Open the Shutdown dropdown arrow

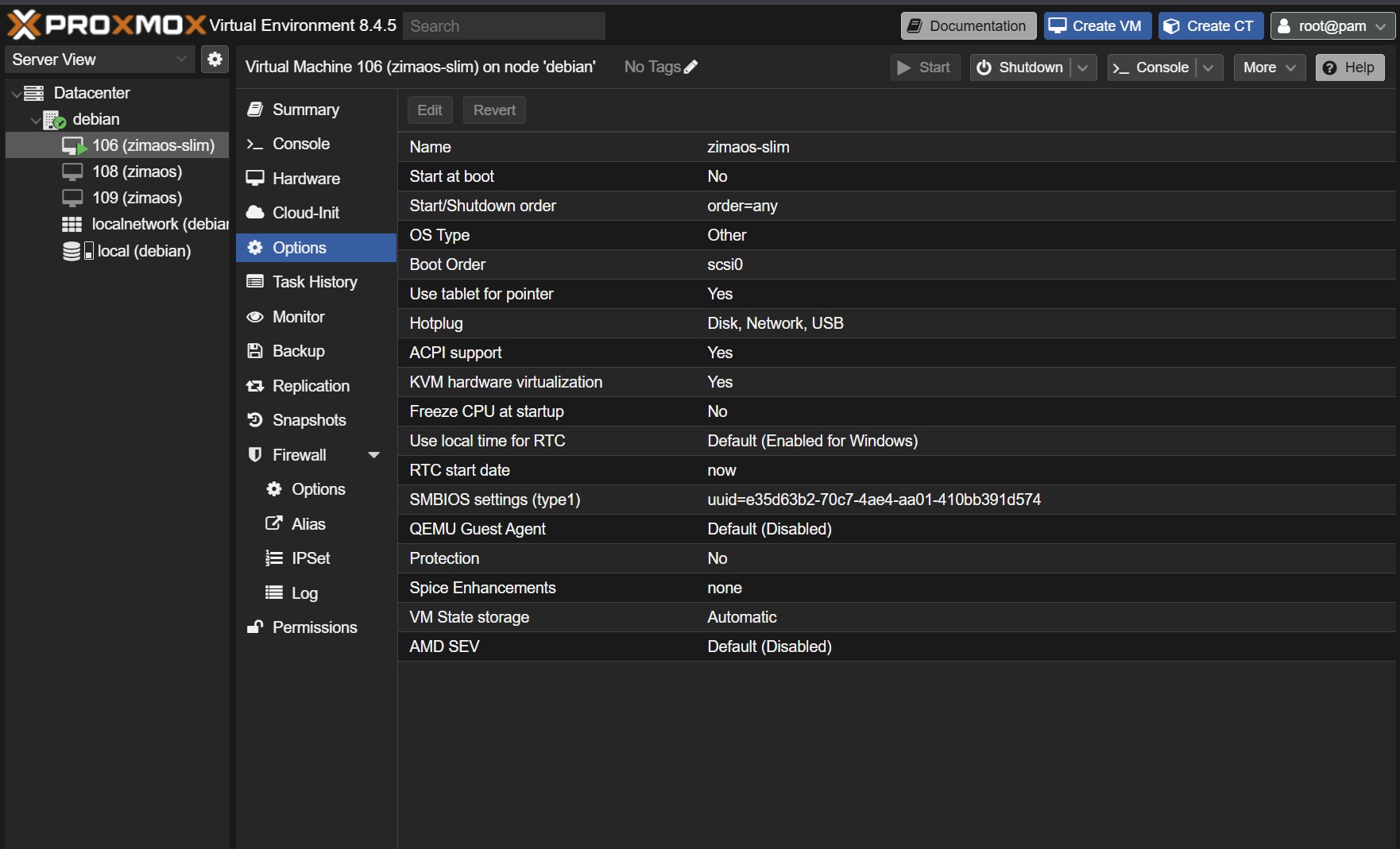coord(1083,68)
